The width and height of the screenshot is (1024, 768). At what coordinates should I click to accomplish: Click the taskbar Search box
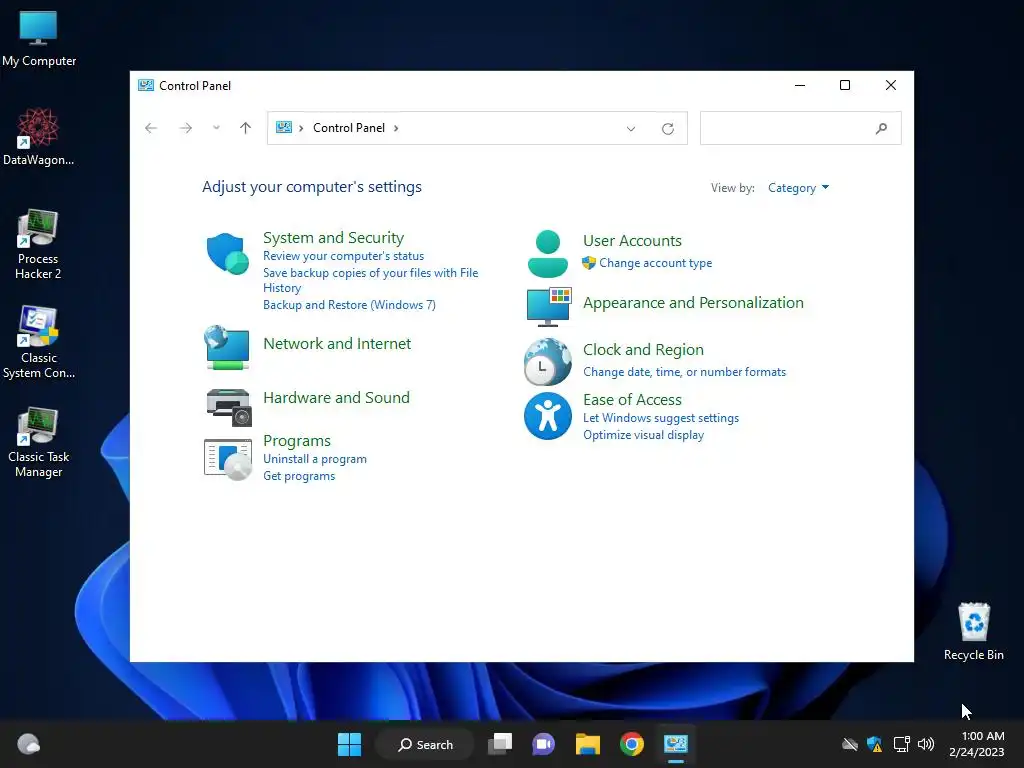[425, 744]
